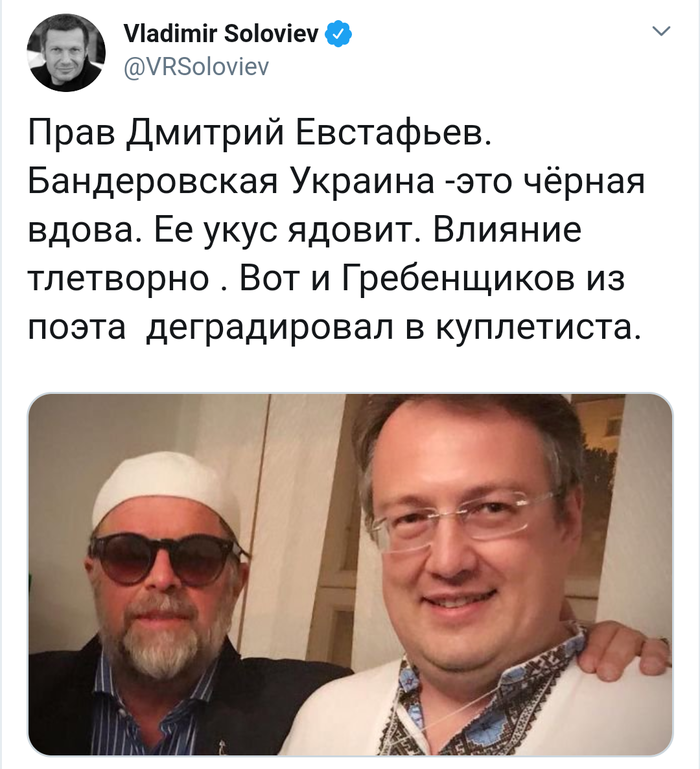Click the rimless eyeglasses in the photo
Screen dimensions: 700x769
464,520
